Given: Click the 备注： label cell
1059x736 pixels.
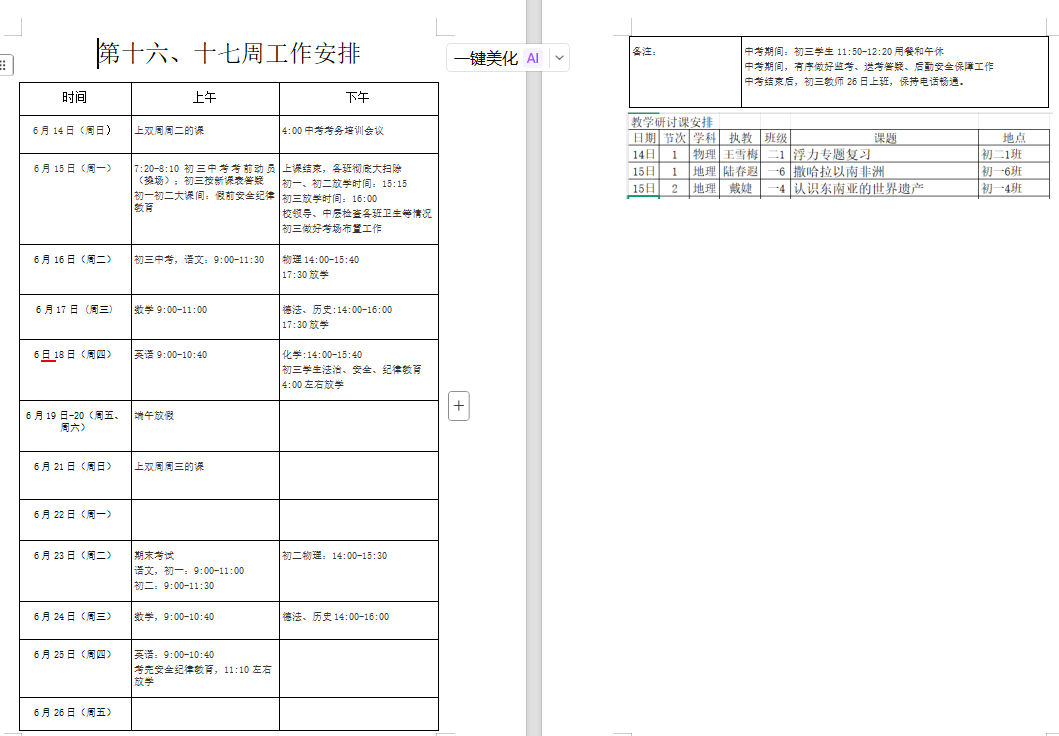Looking at the screenshot, I should tap(686, 72).
